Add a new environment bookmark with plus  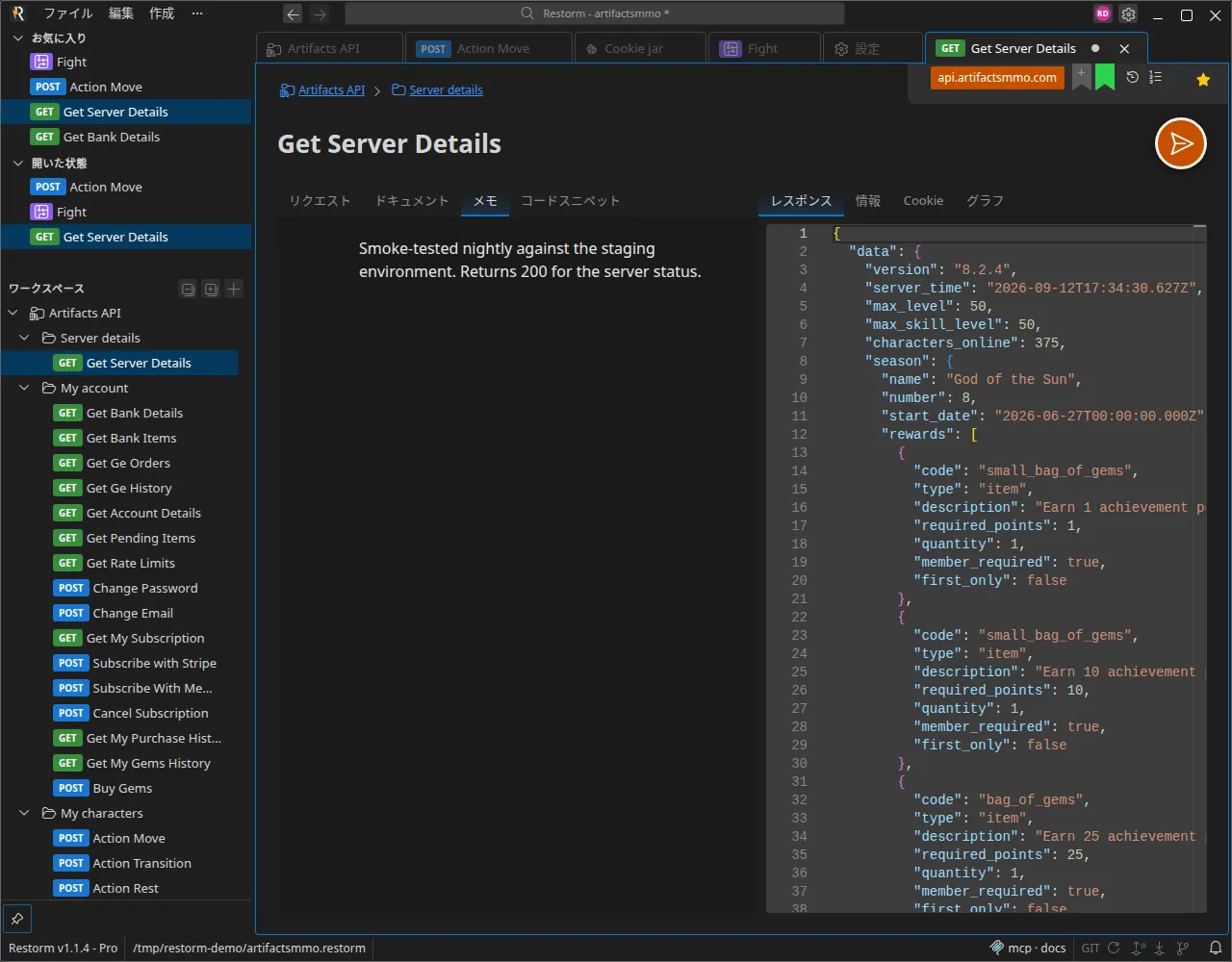[1082, 76]
